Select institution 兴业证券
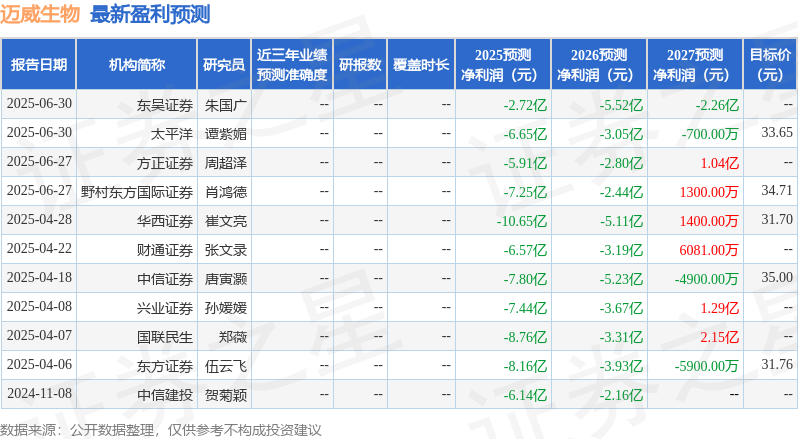 [165, 308]
